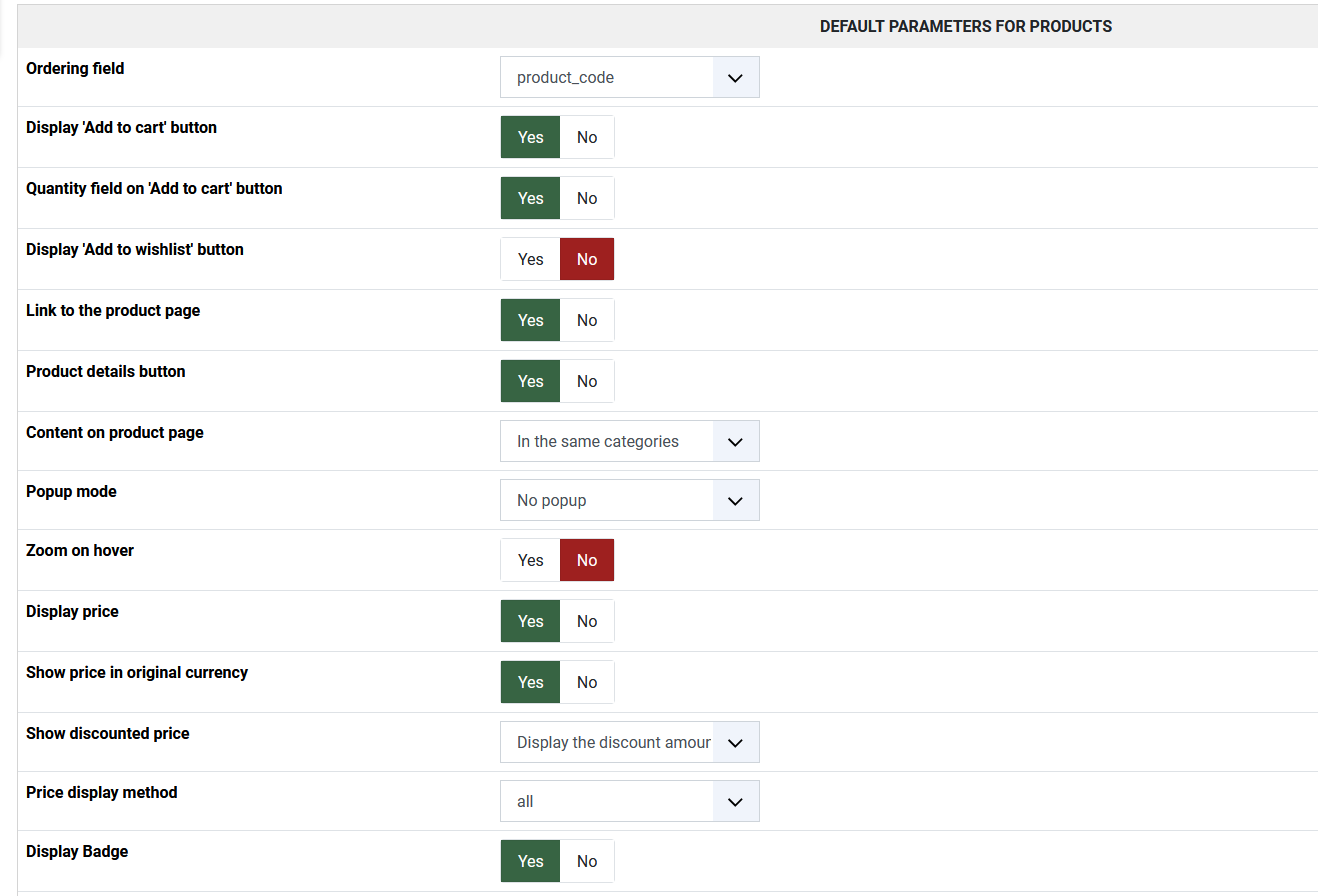Select No for Product details button

587,381
